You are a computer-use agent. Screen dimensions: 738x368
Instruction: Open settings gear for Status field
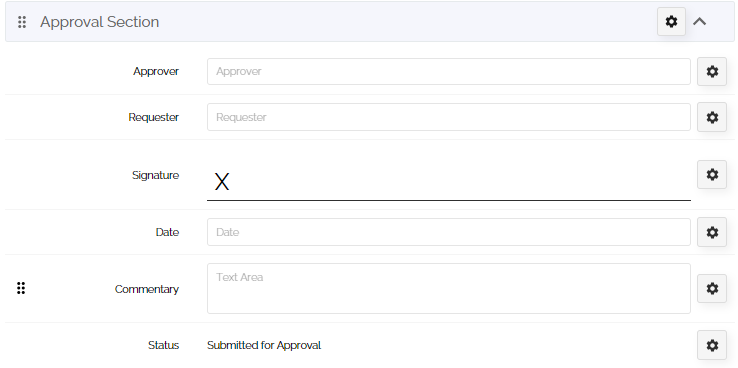[712, 345]
